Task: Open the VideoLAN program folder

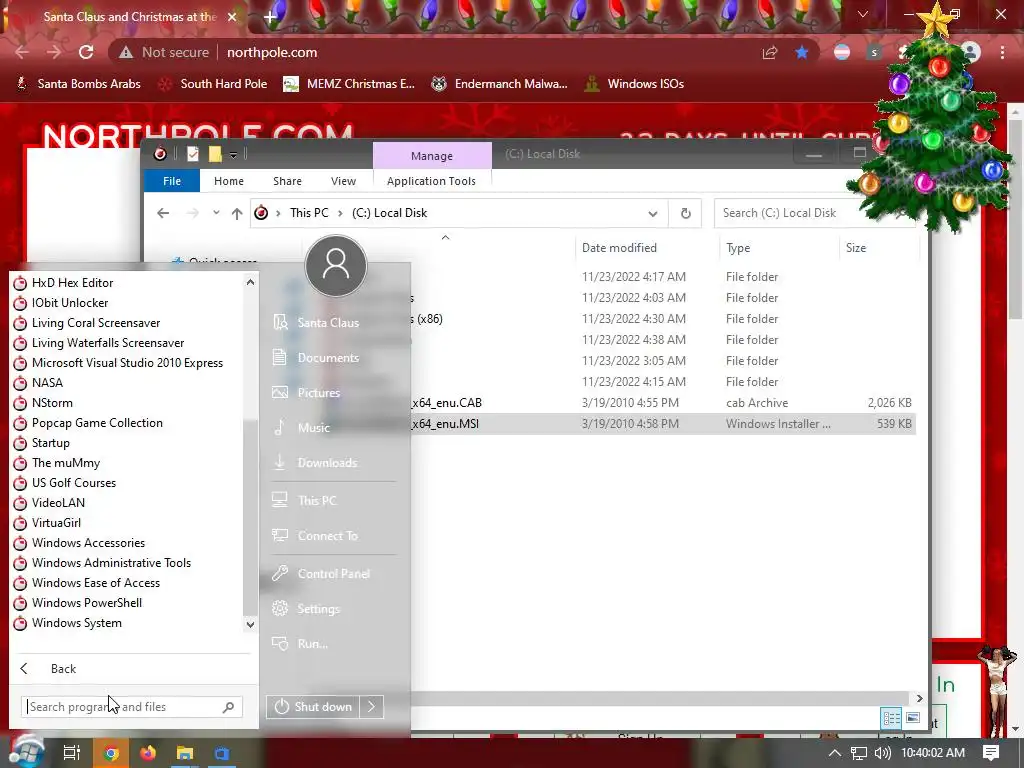Action: coord(58,503)
